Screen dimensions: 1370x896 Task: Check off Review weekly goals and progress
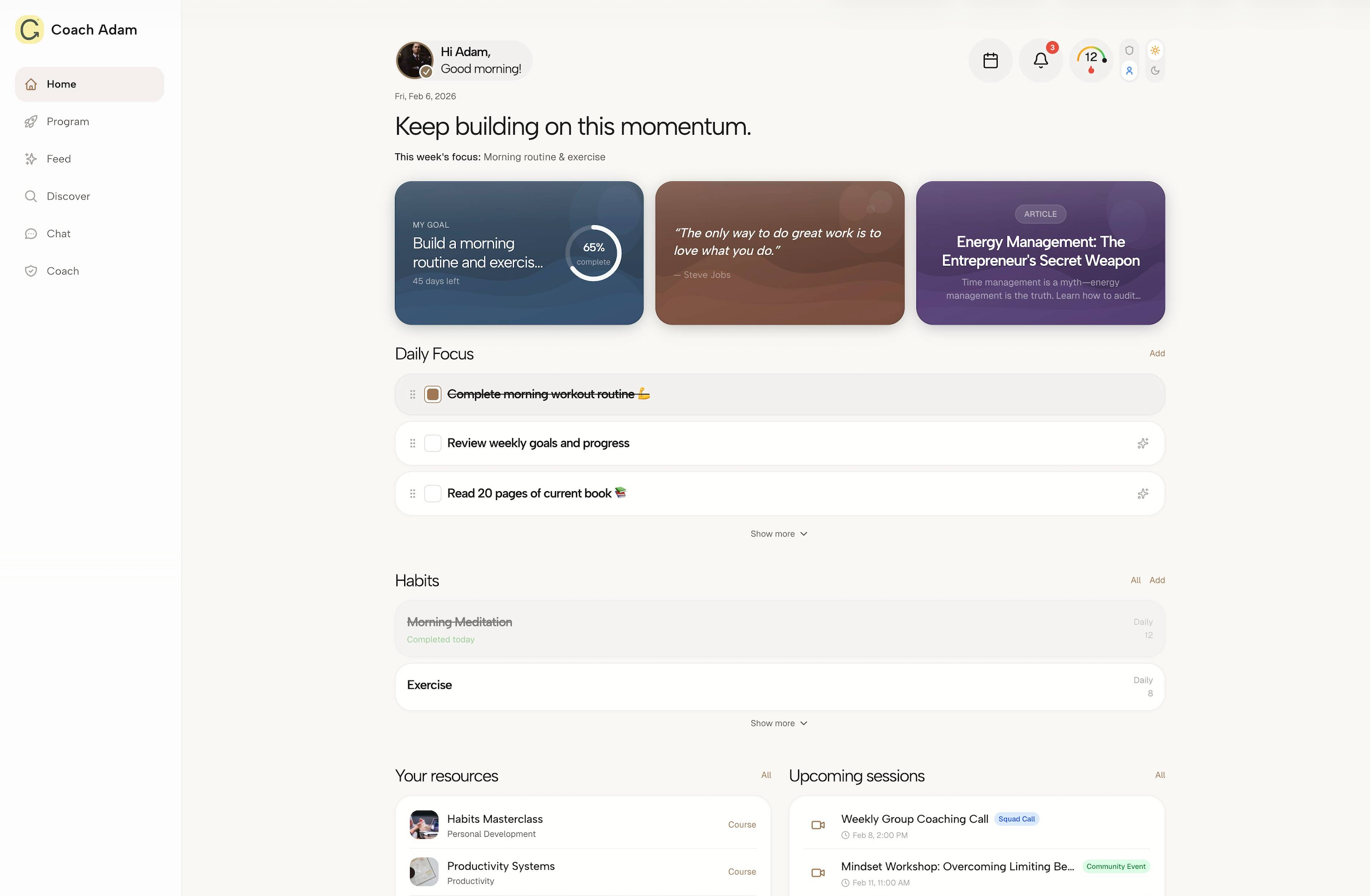point(432,443)
